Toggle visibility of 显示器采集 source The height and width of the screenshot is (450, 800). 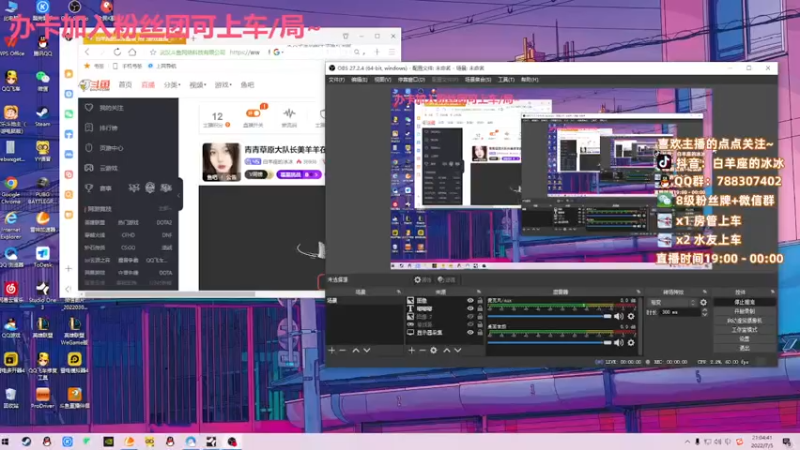click(x=470, y=333)
